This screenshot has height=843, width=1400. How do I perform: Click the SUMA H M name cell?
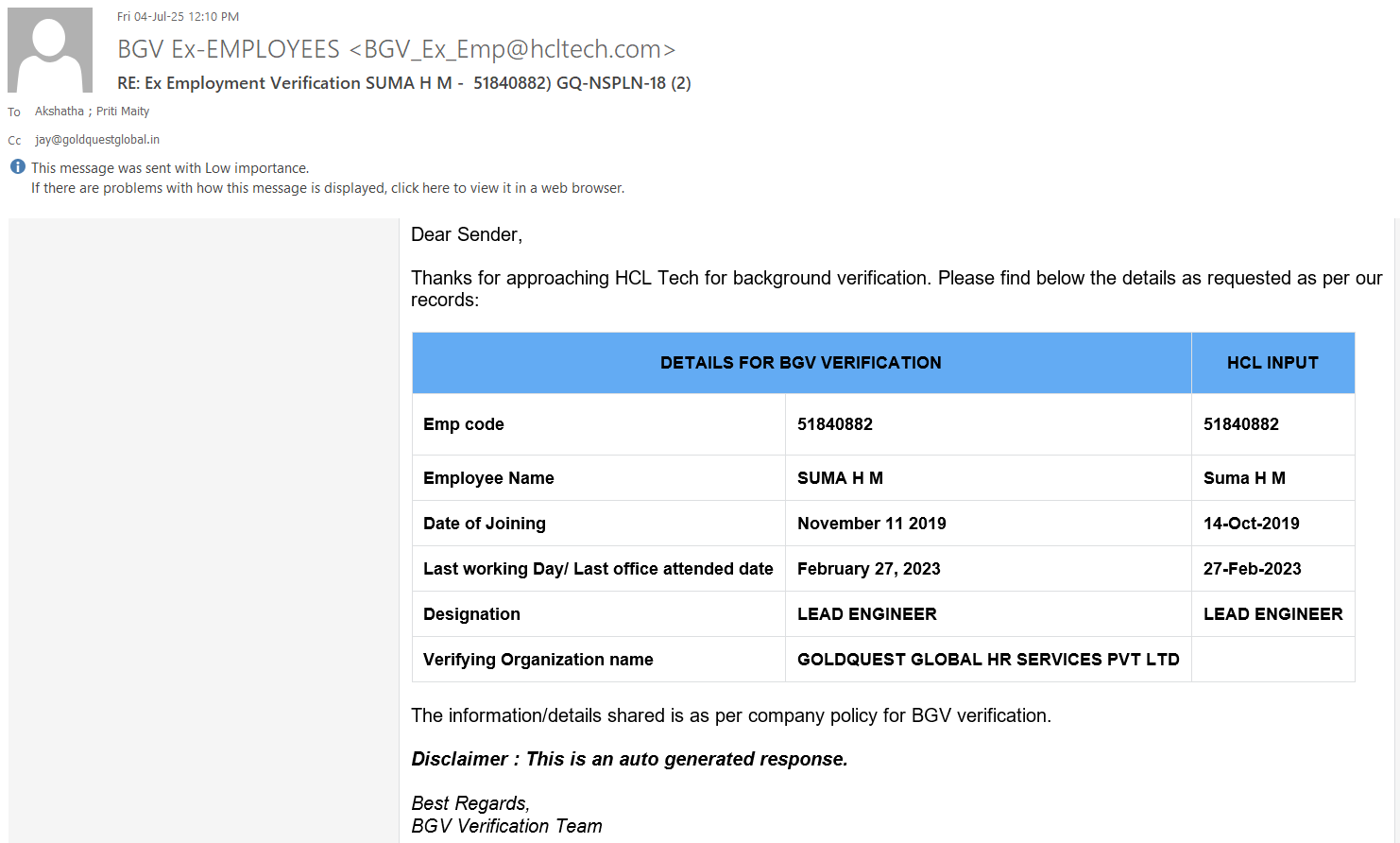pos(840,478)
